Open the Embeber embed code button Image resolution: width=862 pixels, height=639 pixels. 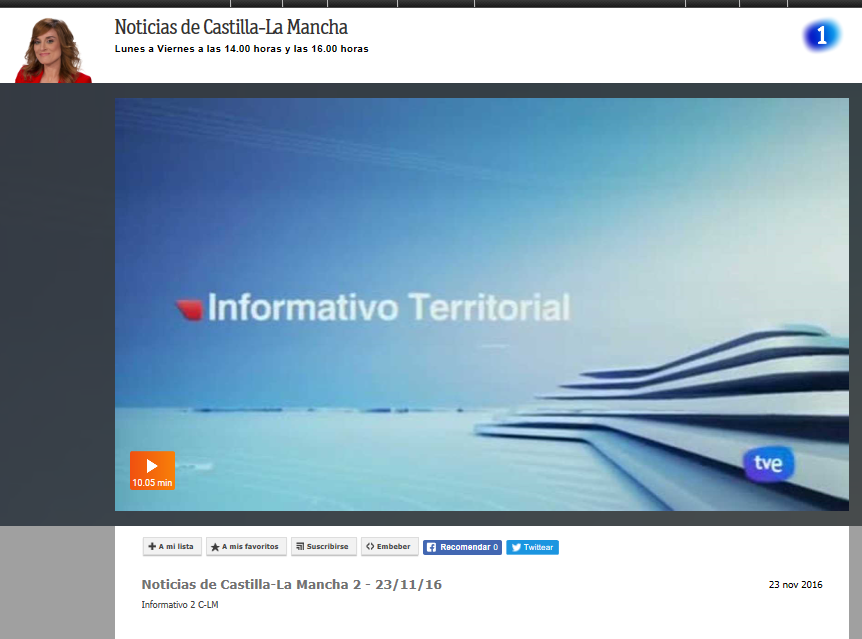(390, 547)
